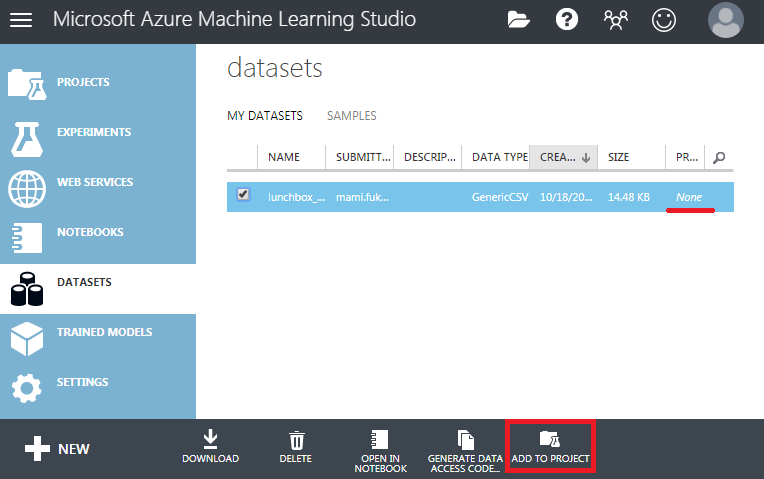Click the NEW plus button

click(x=57, y=448)
